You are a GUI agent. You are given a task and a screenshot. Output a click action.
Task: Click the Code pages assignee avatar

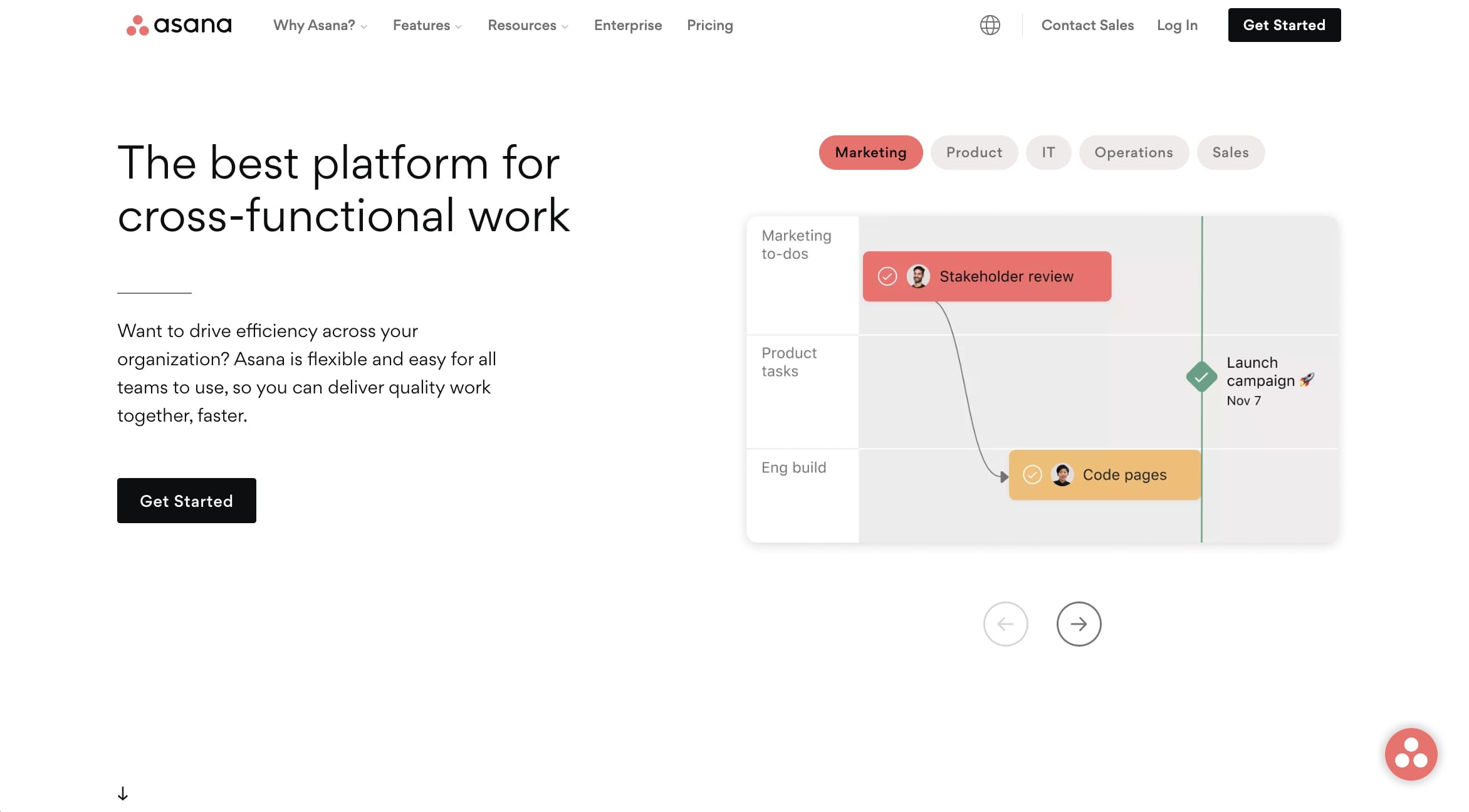click(x=1062, y=475)
